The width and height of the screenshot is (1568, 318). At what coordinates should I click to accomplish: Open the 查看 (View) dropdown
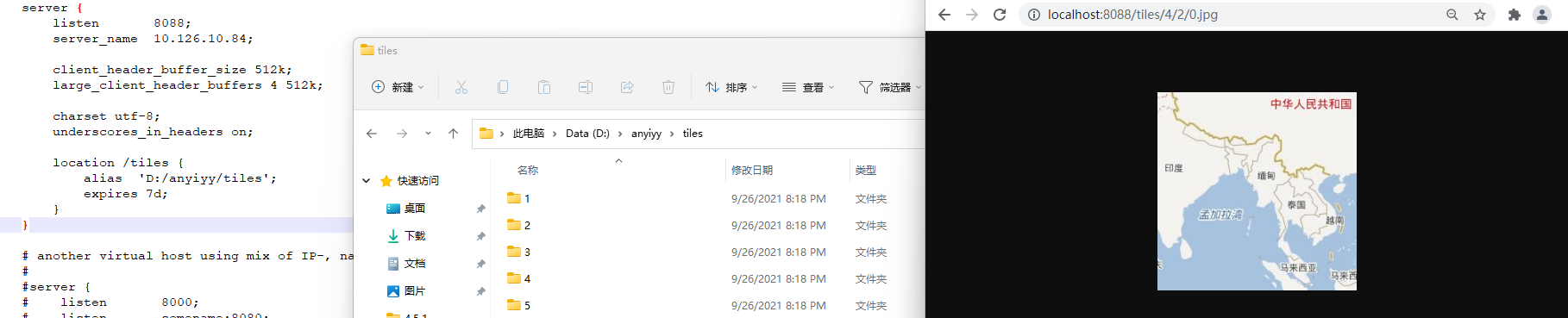click(808, 87)
